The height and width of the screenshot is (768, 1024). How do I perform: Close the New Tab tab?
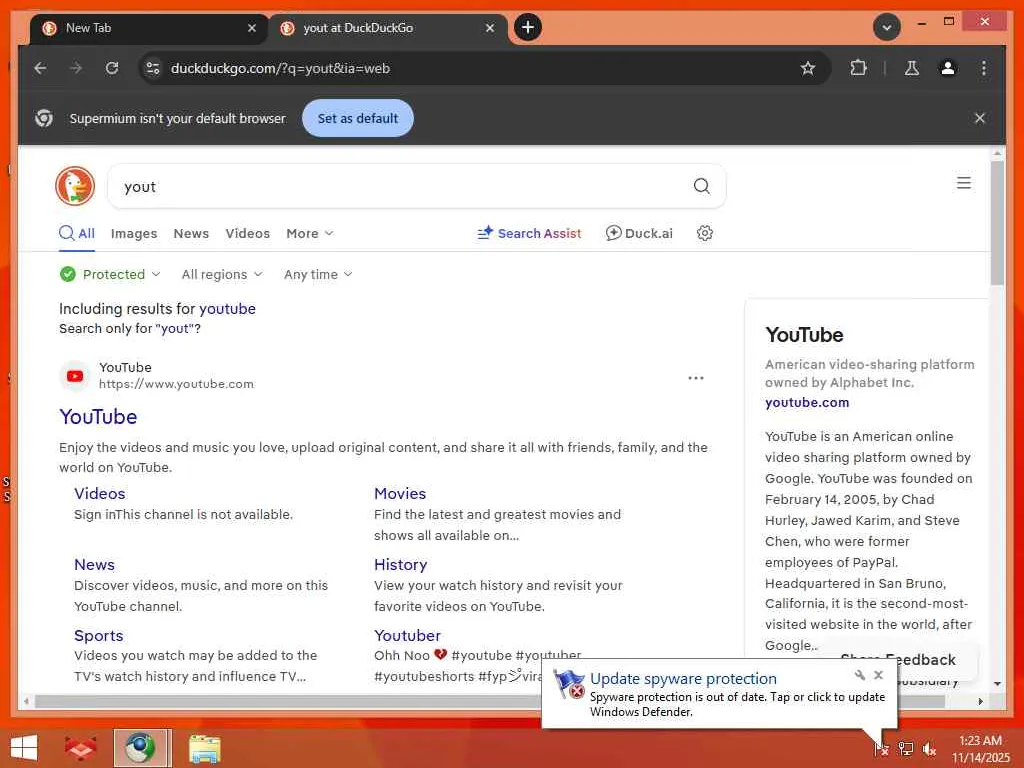click(x=251, y=28)
